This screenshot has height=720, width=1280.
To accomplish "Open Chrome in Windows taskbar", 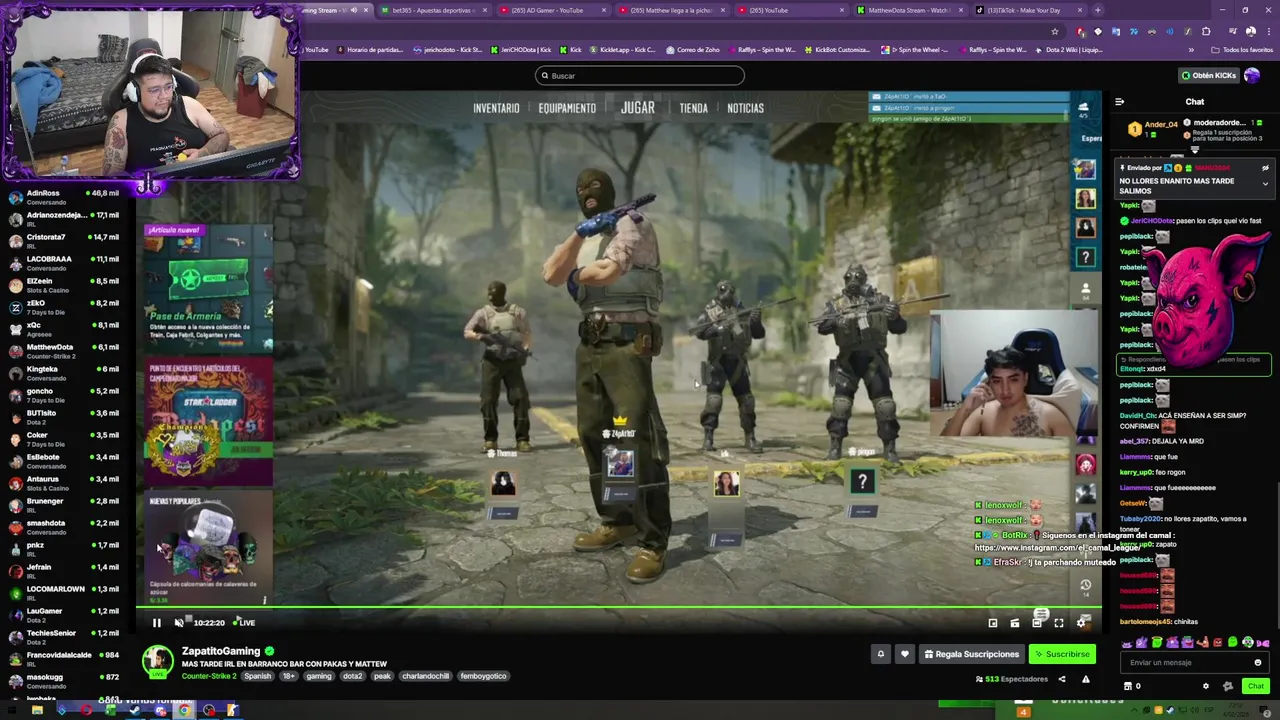I will click(184, 711).
